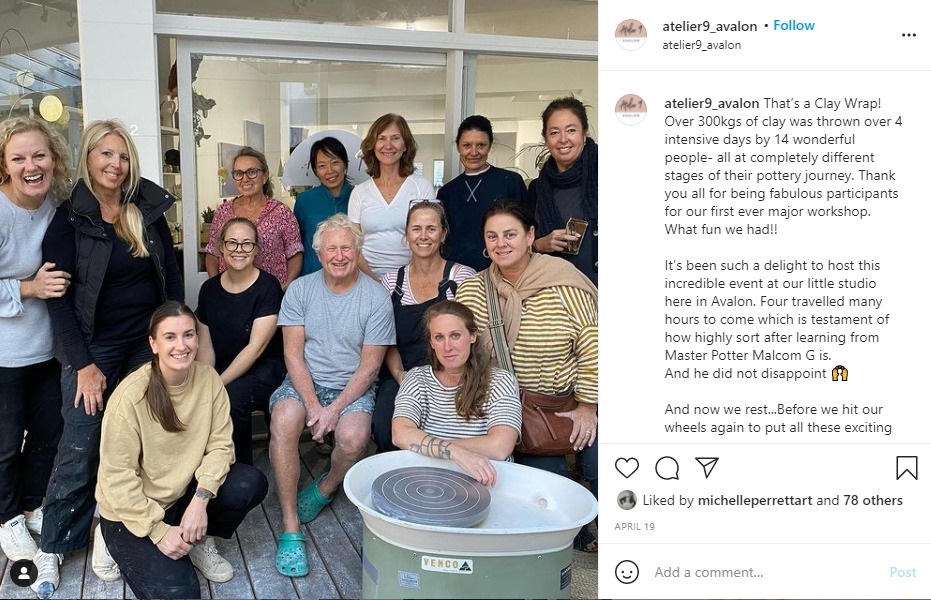
Task: Click the atelier9_avalon header profile avatar
Action: point(631,34)
